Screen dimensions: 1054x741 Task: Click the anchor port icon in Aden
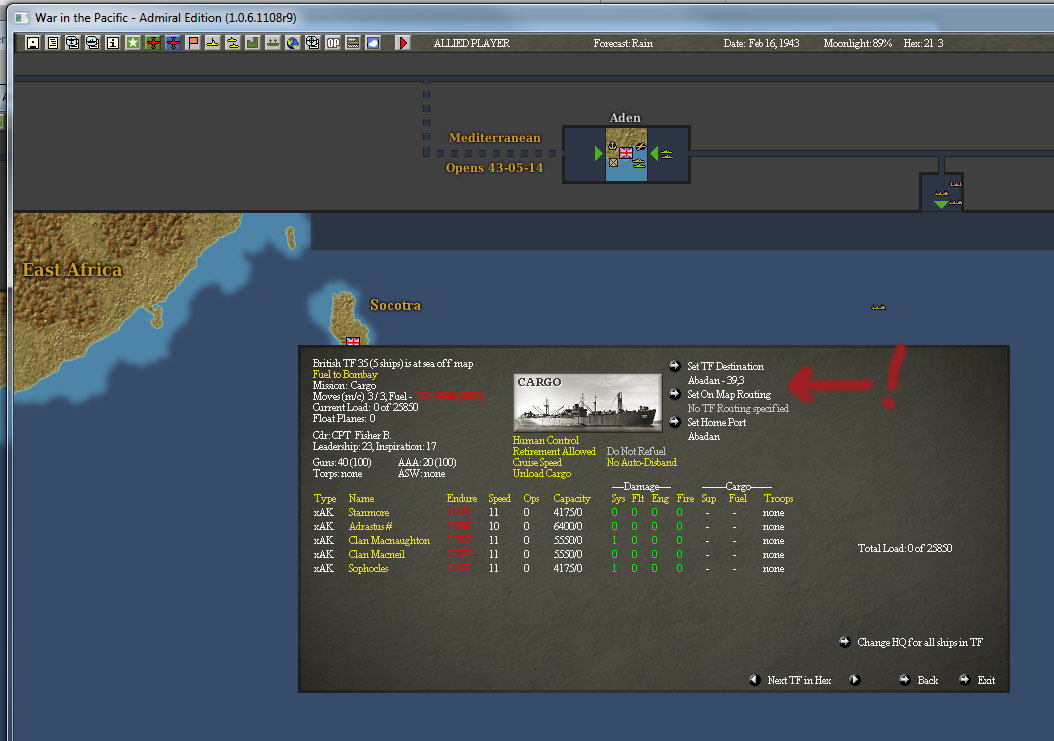tap(612, 145)
